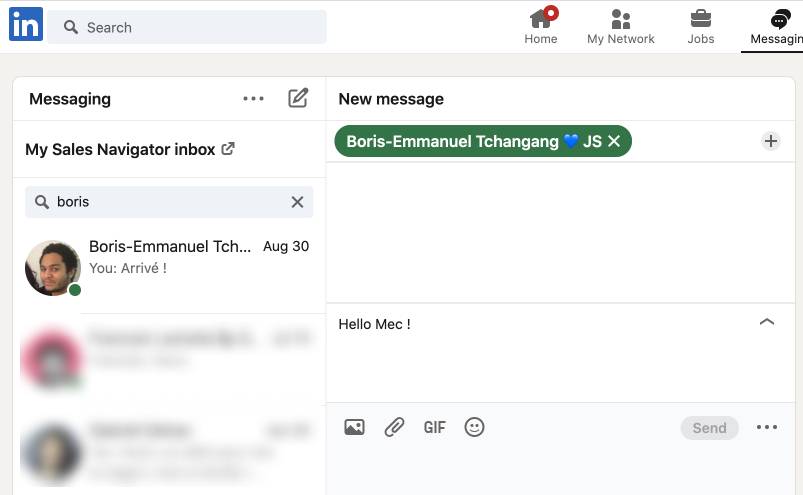Open Messaging options three-dot menu

pyautogui.click(x=254, y=98)
